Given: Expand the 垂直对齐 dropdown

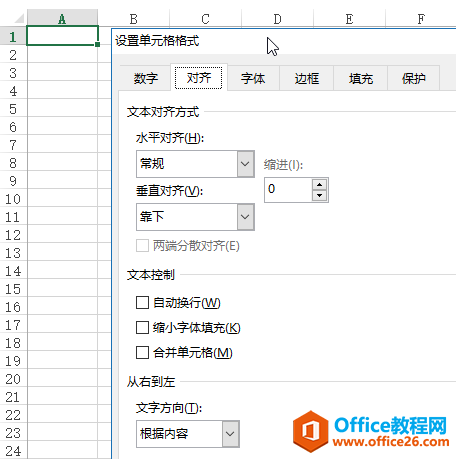Looking at the screenshot, I should tap(195, 217).
